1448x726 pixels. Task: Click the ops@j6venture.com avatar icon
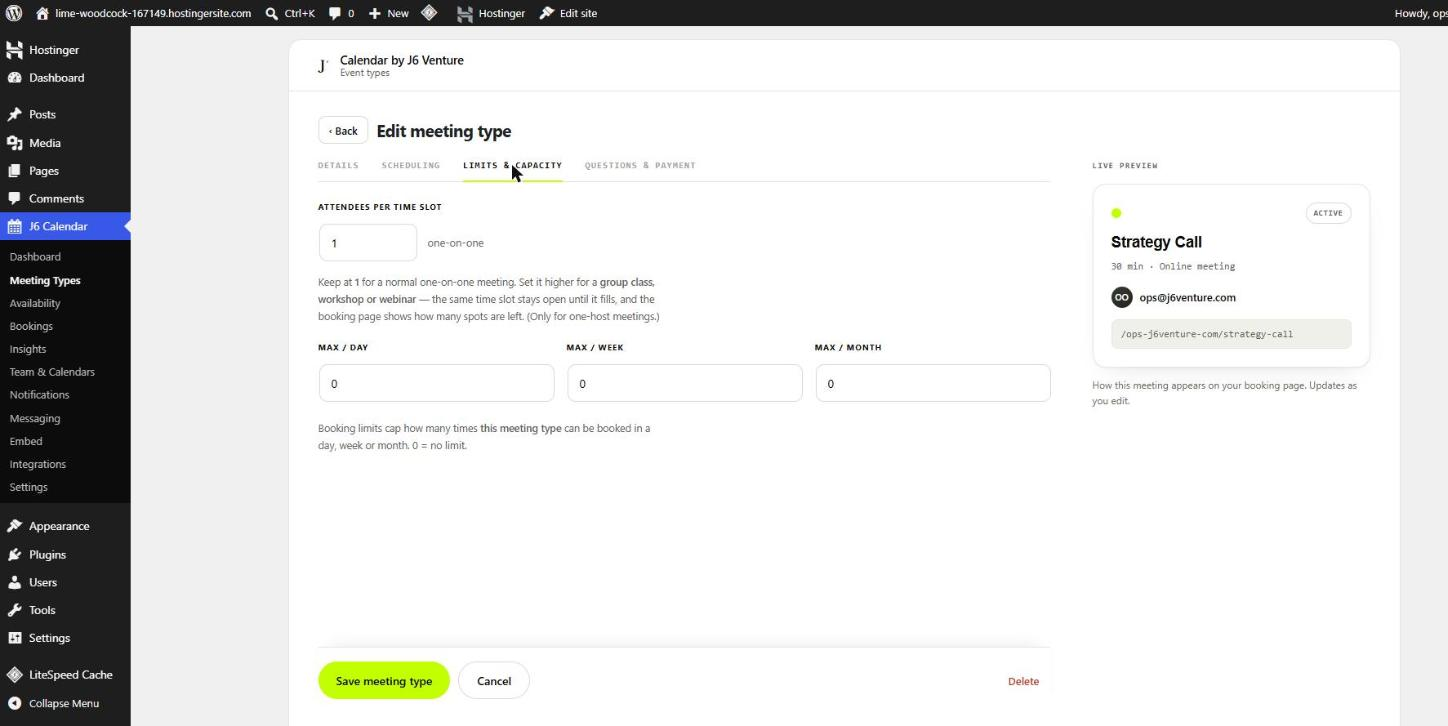pos(1122,297)
